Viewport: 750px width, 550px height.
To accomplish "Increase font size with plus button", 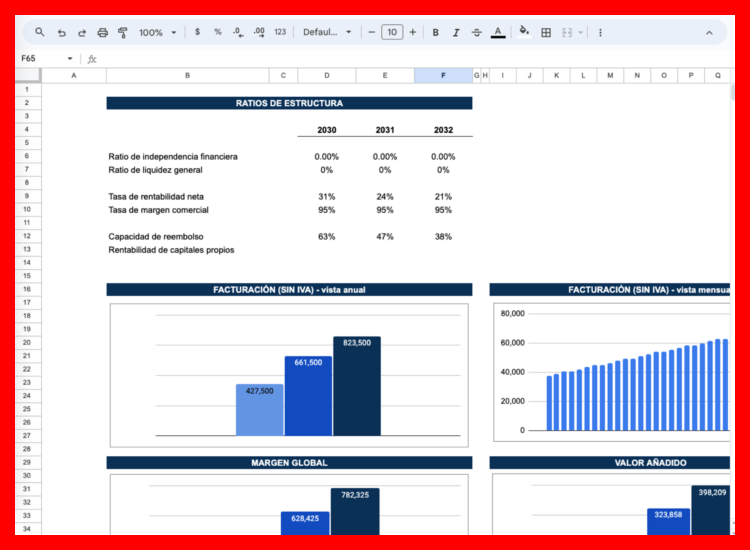I will 413,32.
